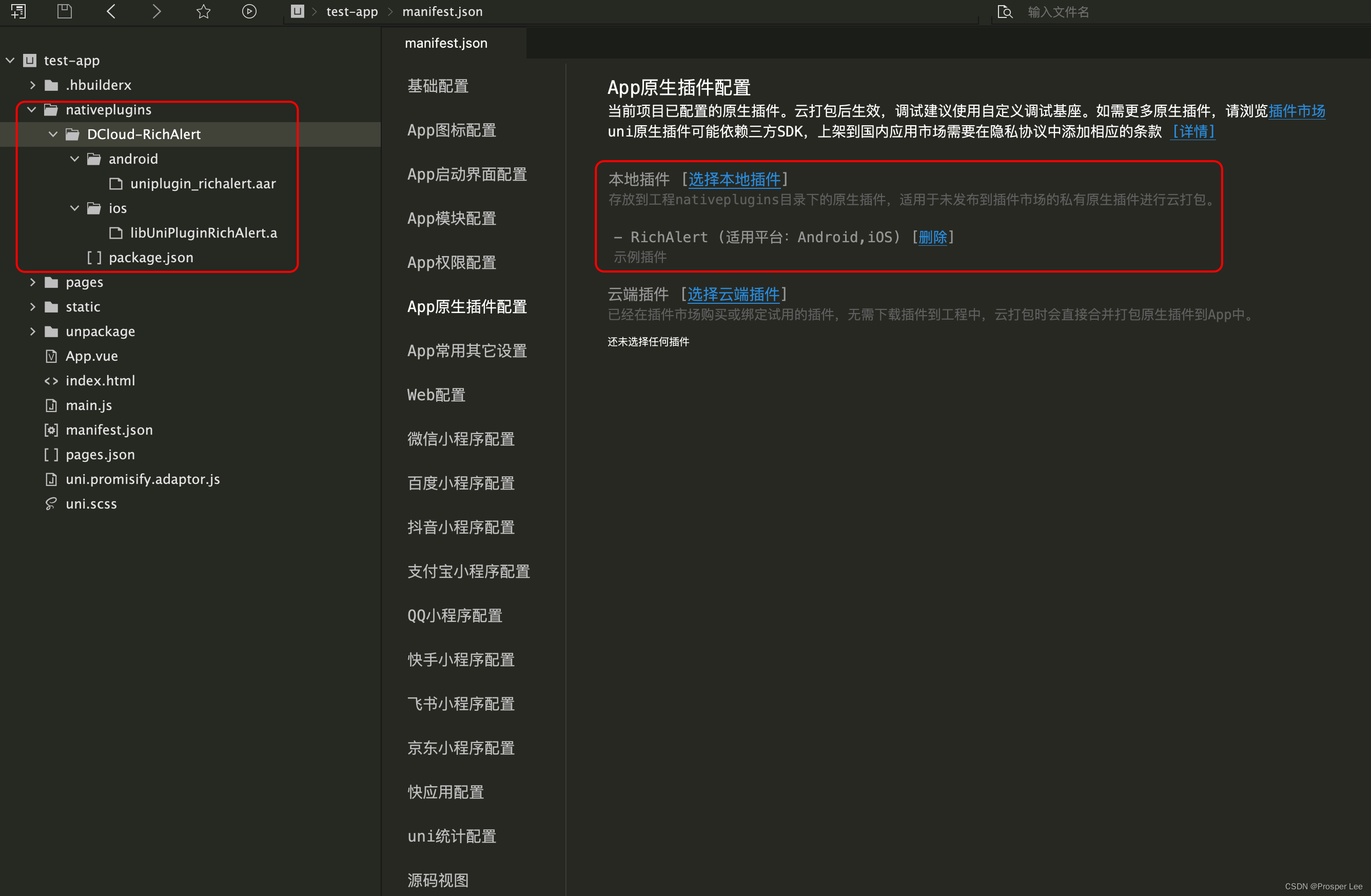The height and width of the screenshot is (896, 1371).
Task: Click the 选择本地插件 link
Action: (x=734, y=179)
